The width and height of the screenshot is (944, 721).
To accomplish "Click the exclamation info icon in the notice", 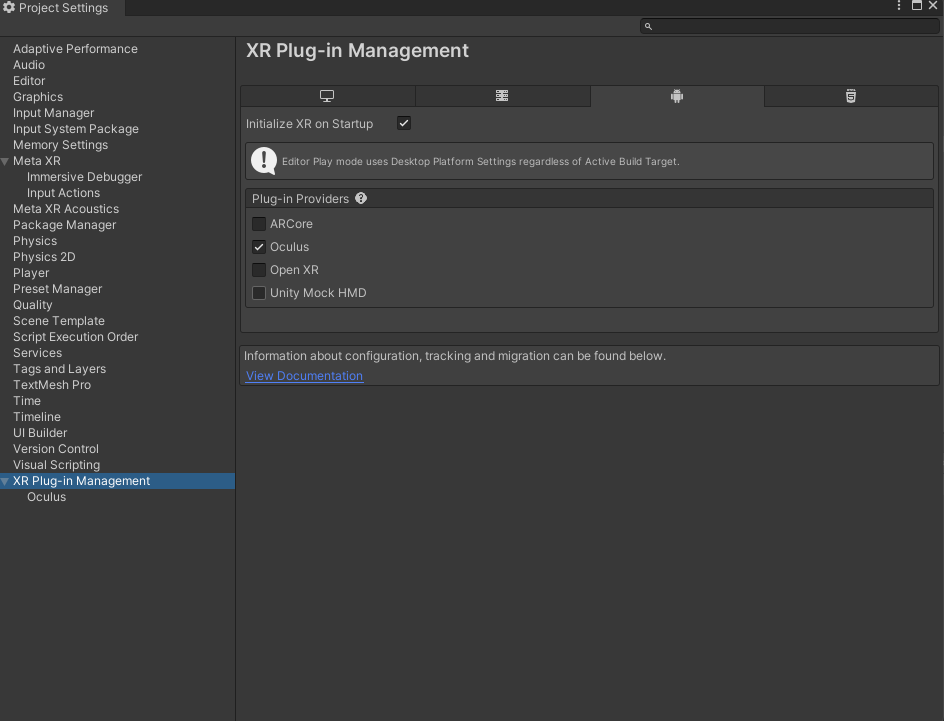I will (x=264, y=160).
